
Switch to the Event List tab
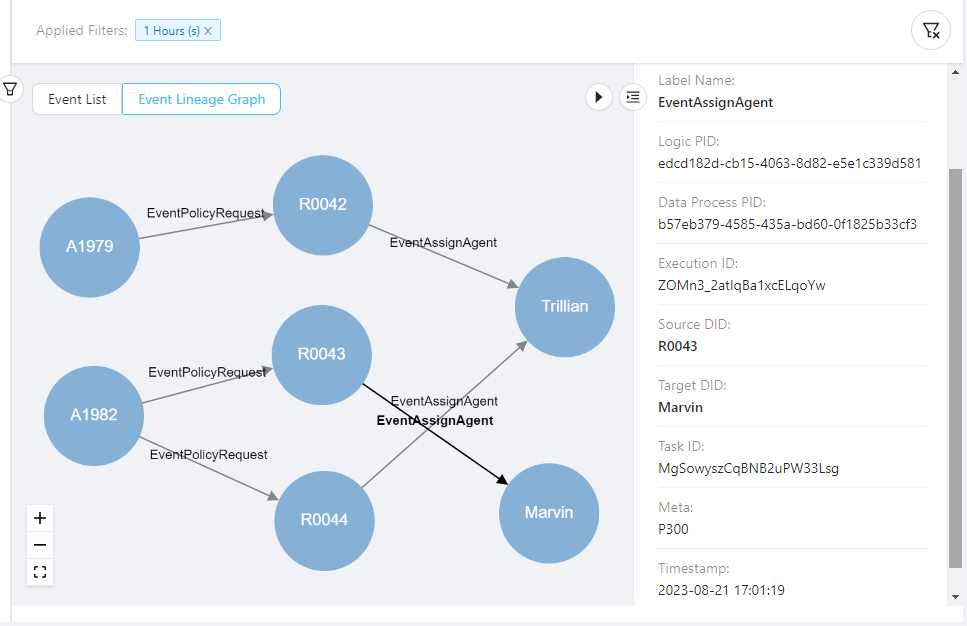pos(77,99)
